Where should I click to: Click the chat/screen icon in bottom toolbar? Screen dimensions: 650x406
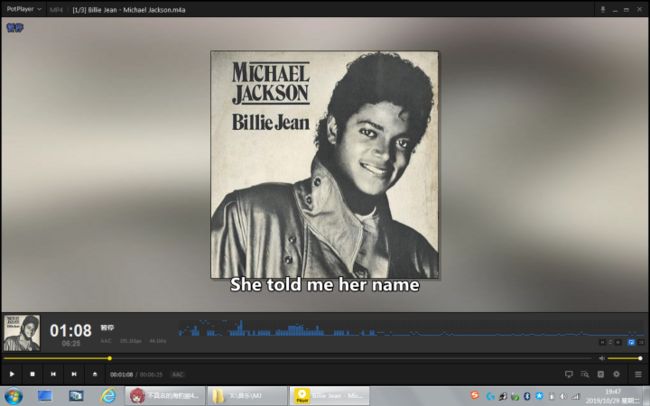click(569, 374)
